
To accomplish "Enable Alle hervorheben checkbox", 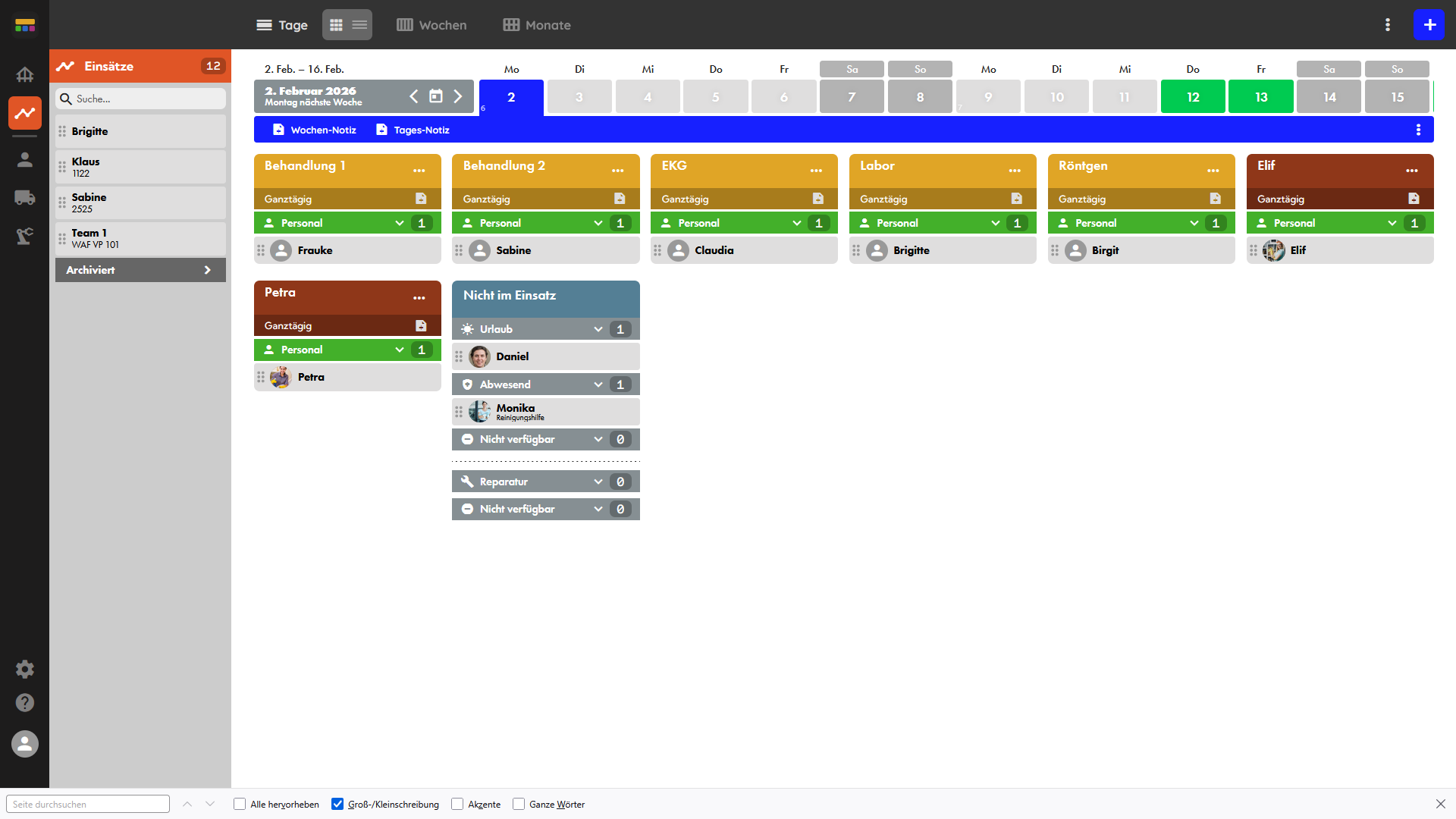I will pos(240,804).
